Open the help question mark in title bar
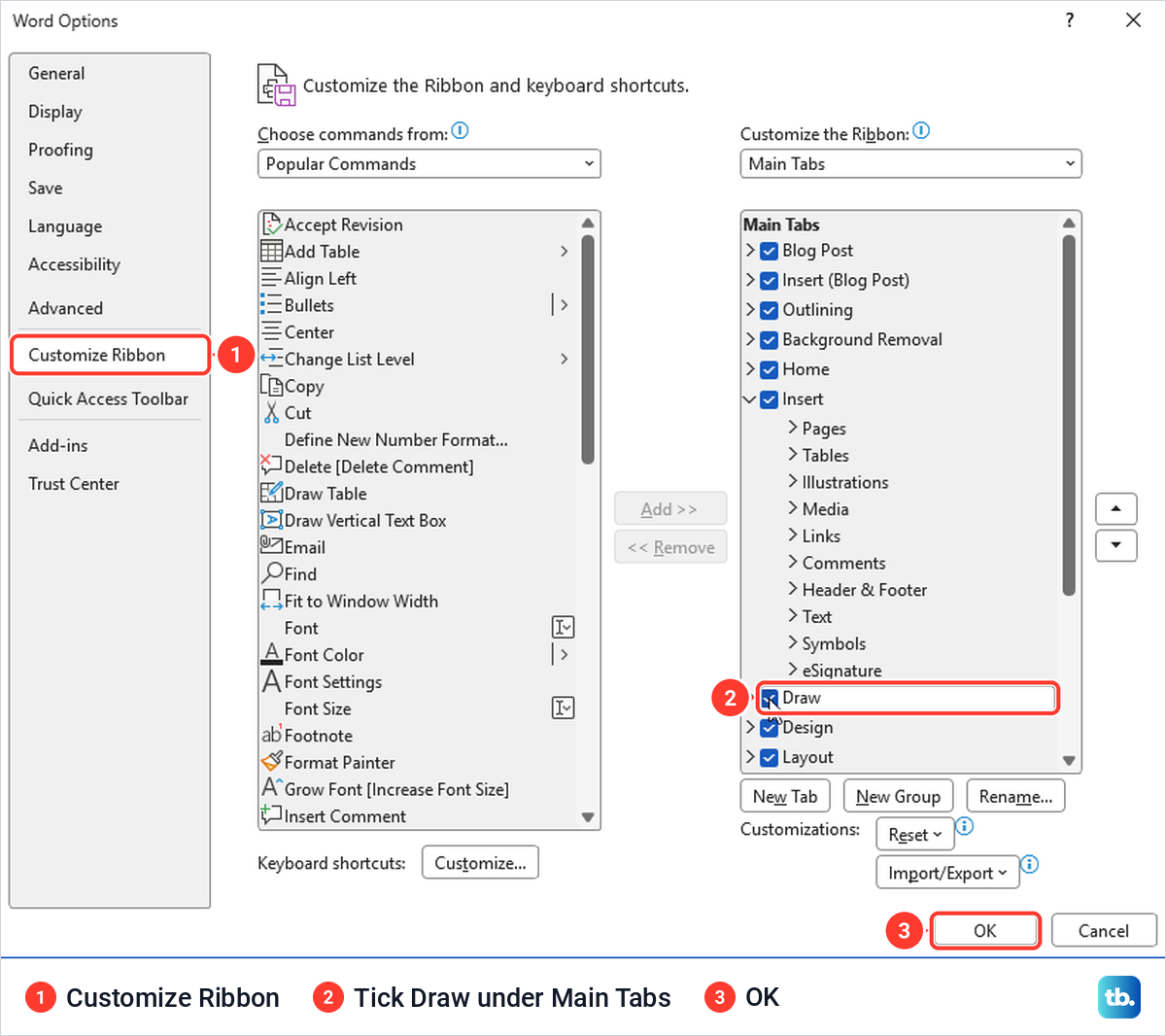Viewport: 1166px width, 1036px height. click(x=1070, y=20)
